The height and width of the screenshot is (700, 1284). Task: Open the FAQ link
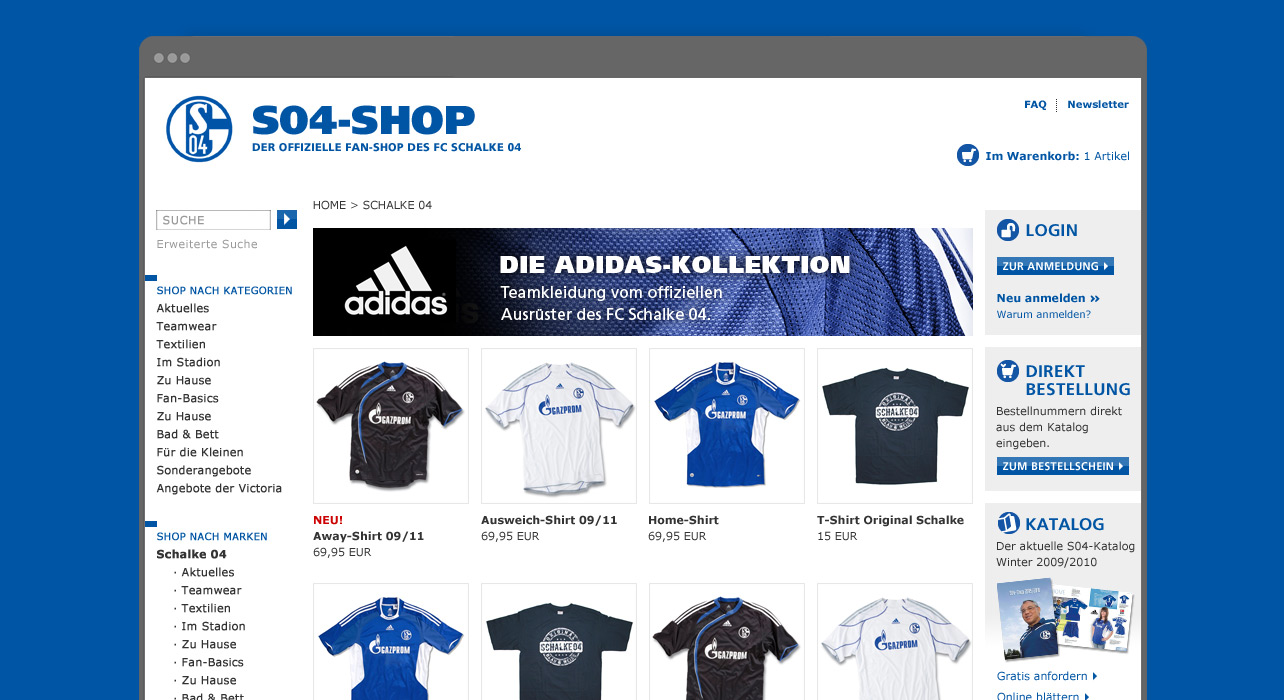click(1035, 104)
